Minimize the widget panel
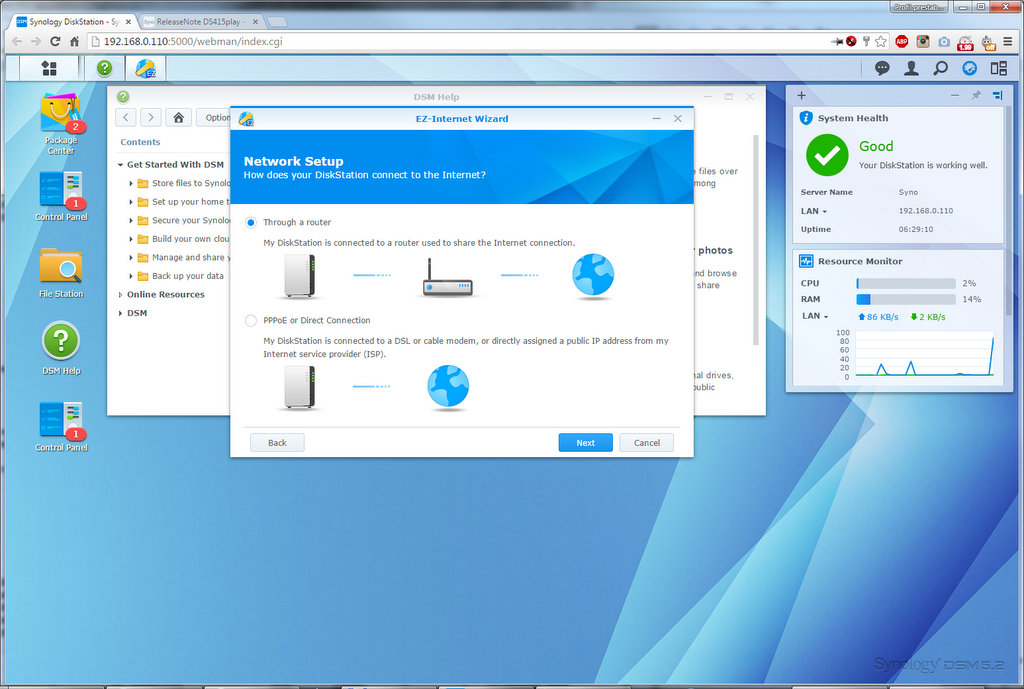This screenshot has height=689, width=1024. (x=955, y=95)
